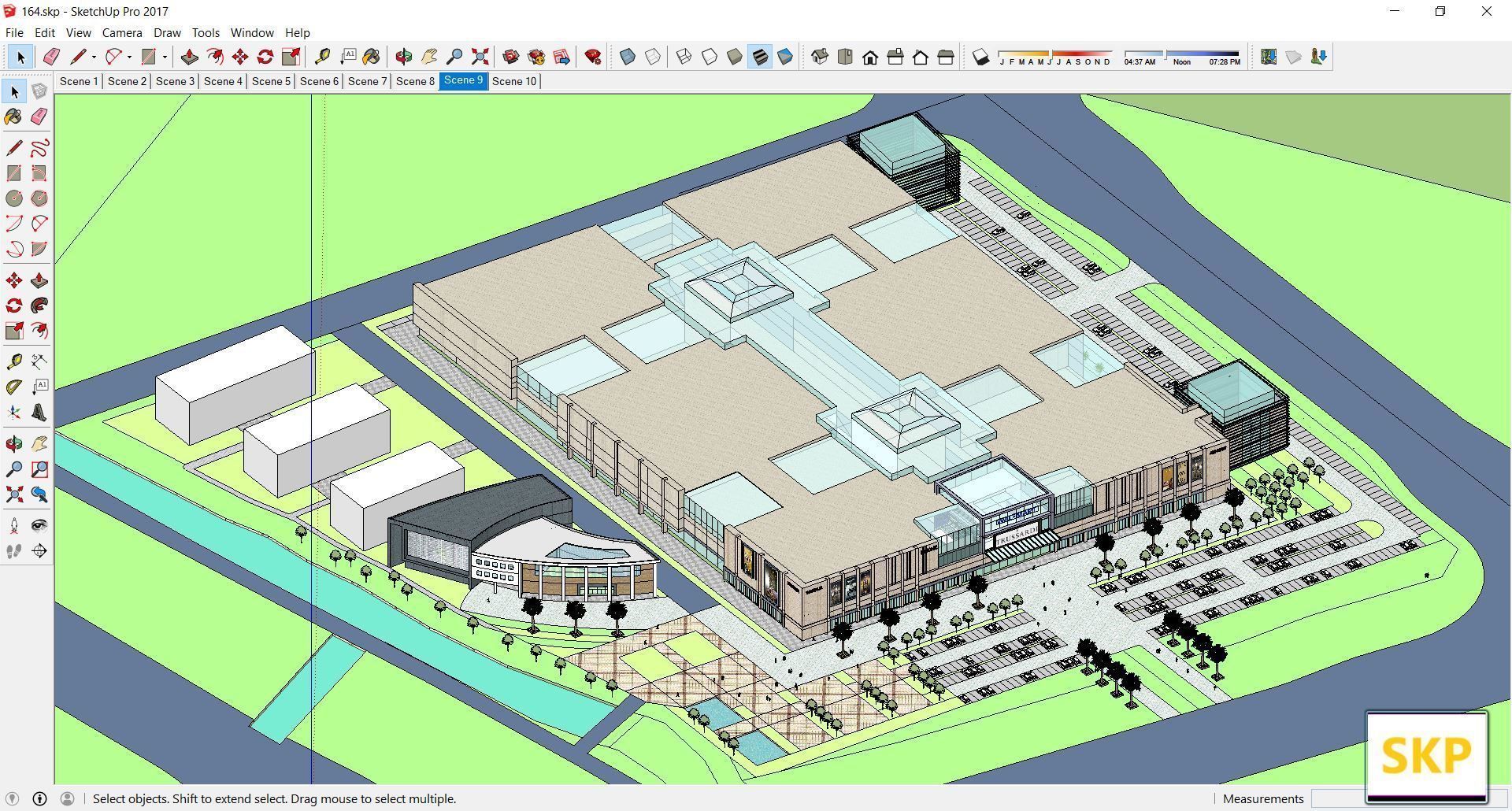Open the Extension Warehouse icon

click(536, 57)
